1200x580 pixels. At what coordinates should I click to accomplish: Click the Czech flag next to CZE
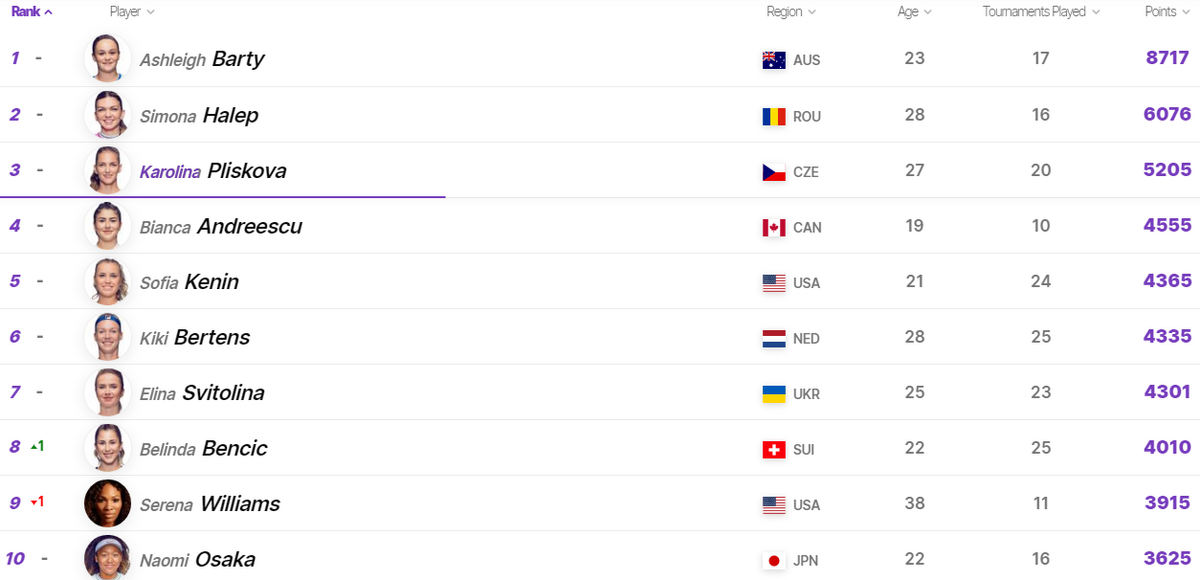[774, 172]
